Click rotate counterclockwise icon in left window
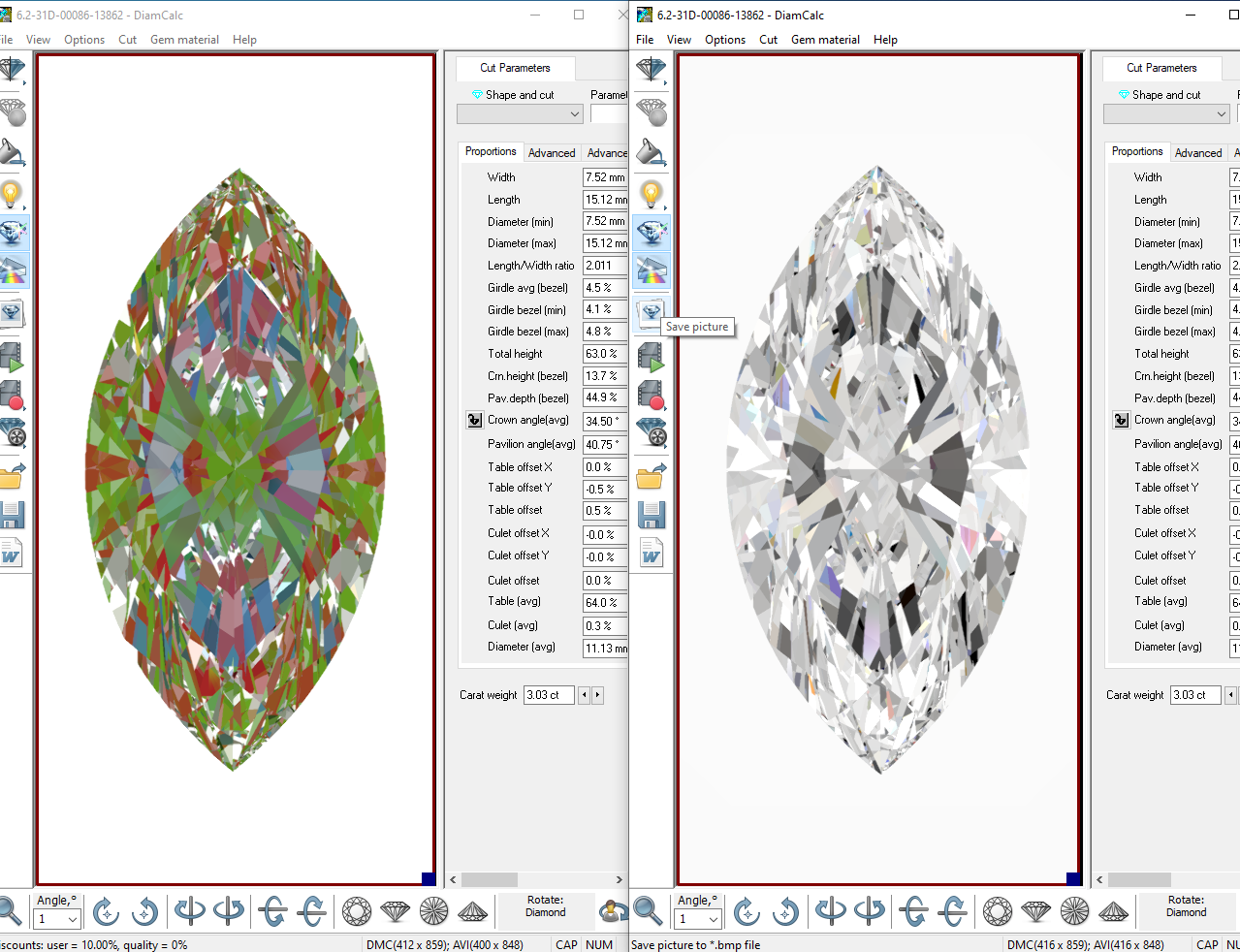Viewport: 1240px width, 952px height. click(x=144, y=911)
